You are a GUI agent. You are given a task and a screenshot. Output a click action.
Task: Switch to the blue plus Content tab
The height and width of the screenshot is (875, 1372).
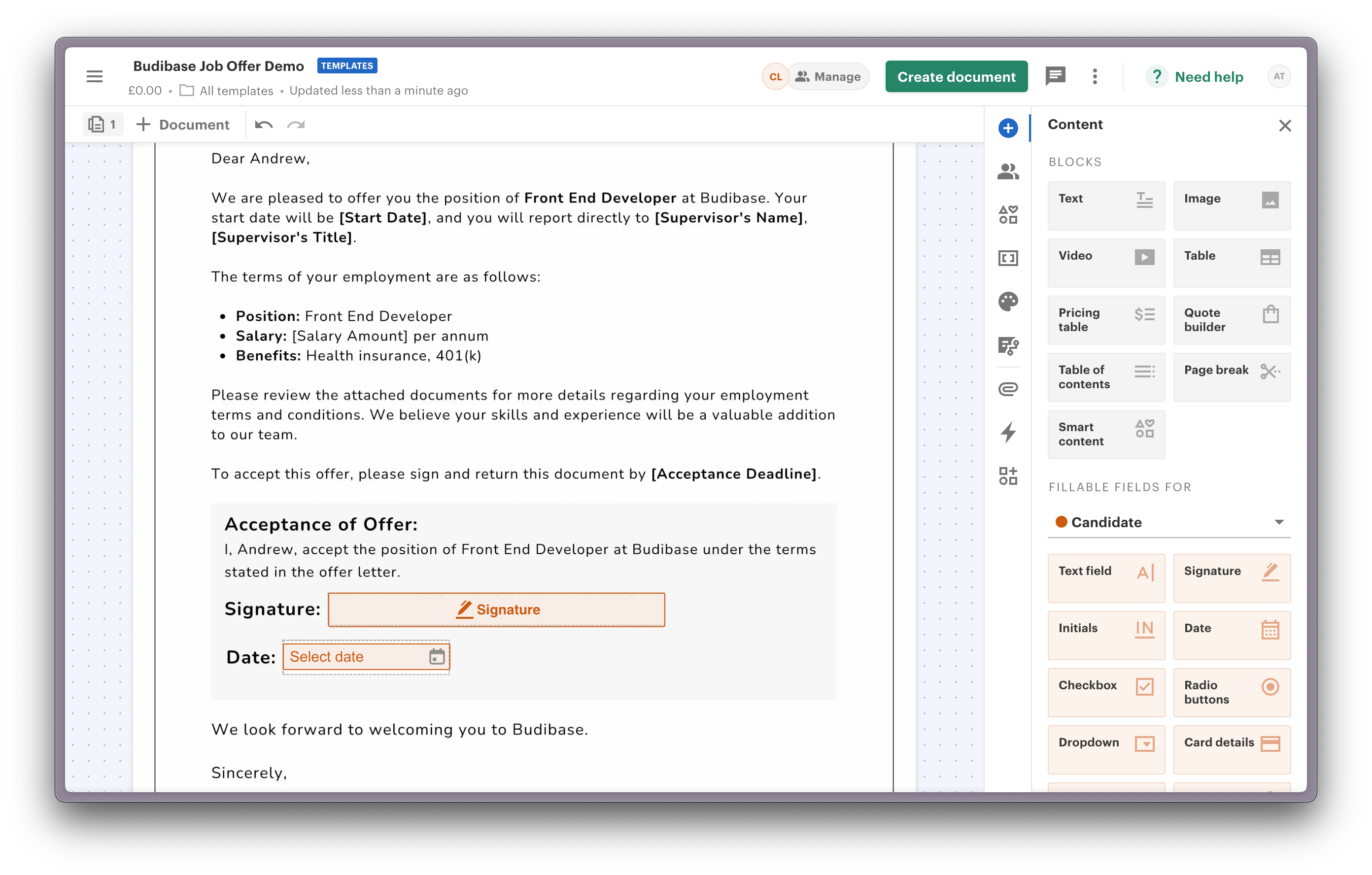tap(1007, 128)
